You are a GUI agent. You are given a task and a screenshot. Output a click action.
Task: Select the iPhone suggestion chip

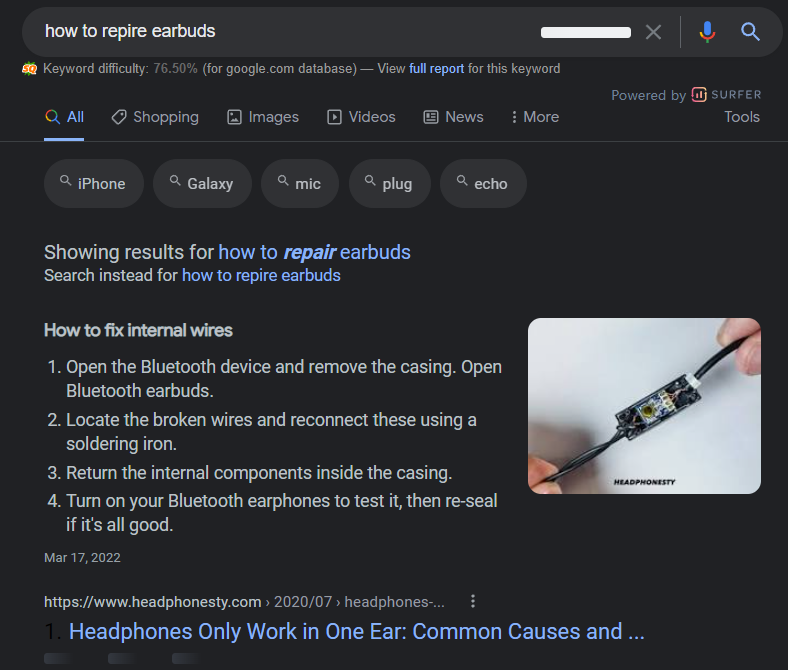pos(94,183)
